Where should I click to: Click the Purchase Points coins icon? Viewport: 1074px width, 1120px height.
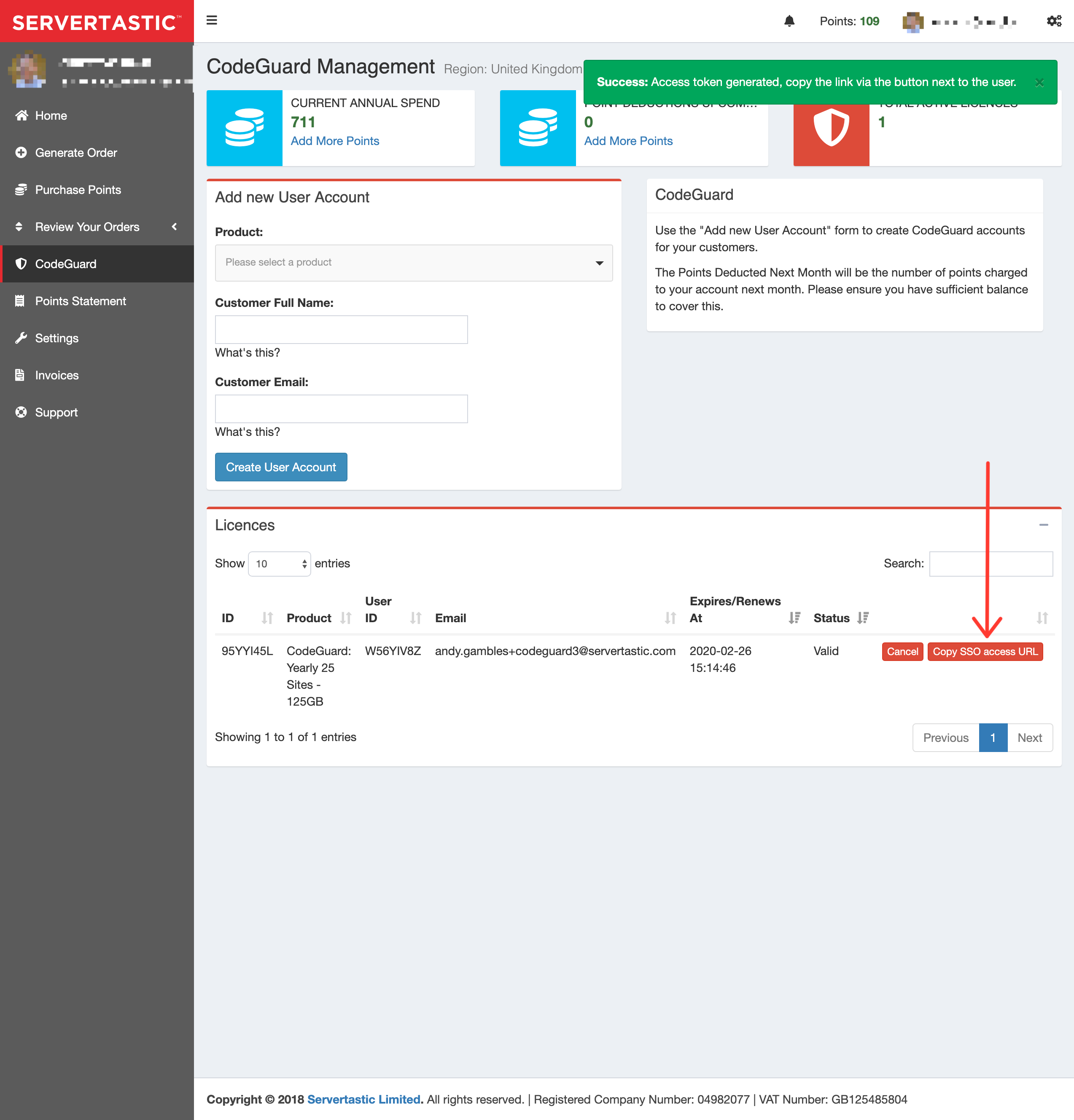coord(21,190)
